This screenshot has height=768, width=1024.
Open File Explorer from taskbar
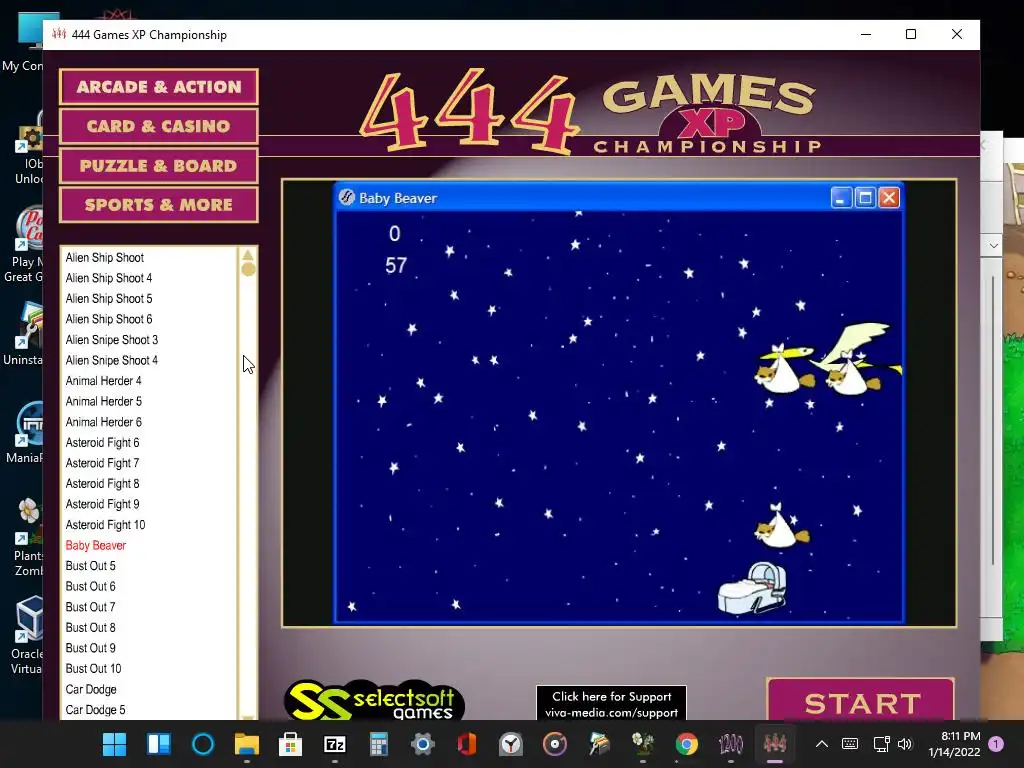247,744
